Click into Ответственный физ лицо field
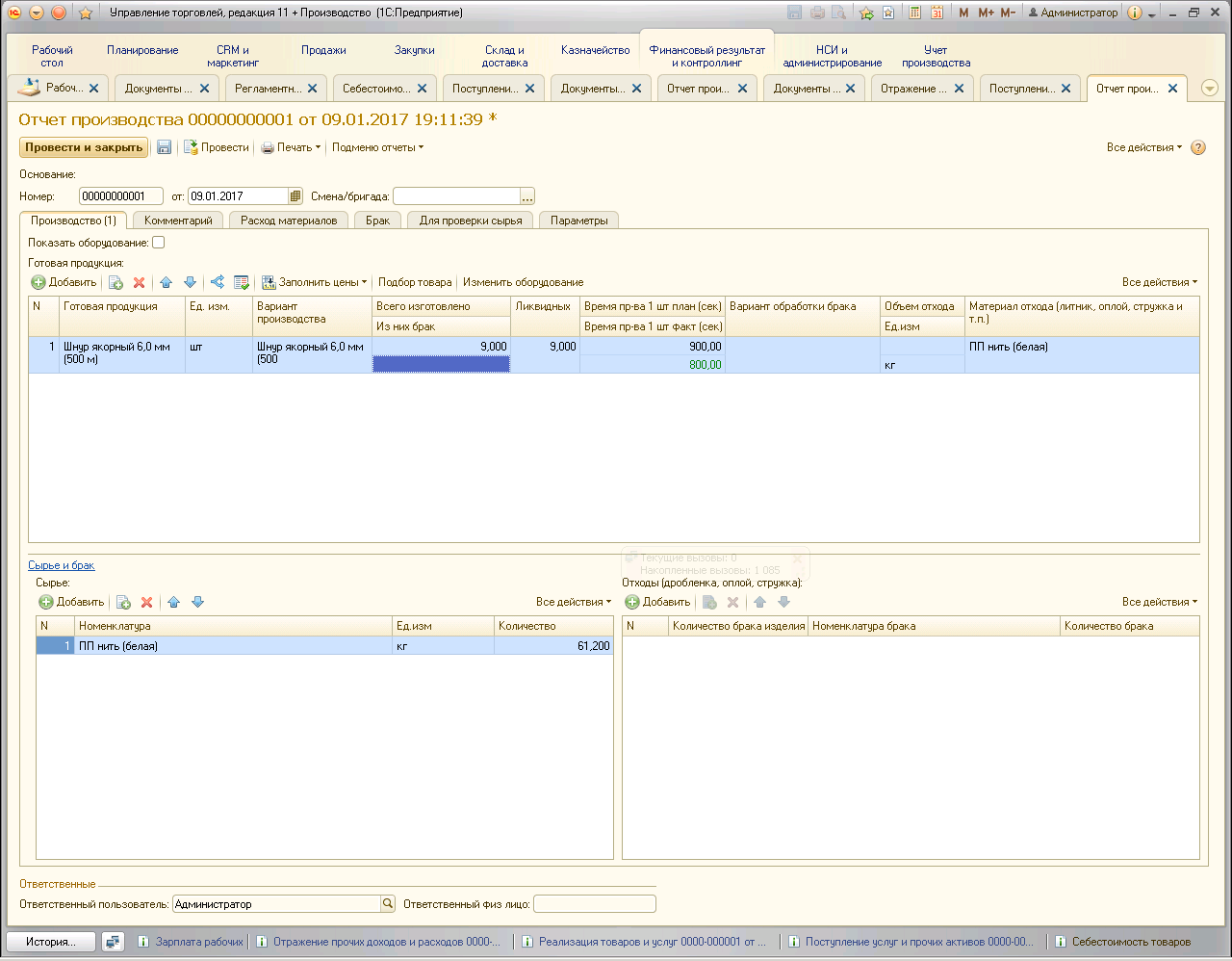Viewport: 1232px width, 961px height. 594,904
